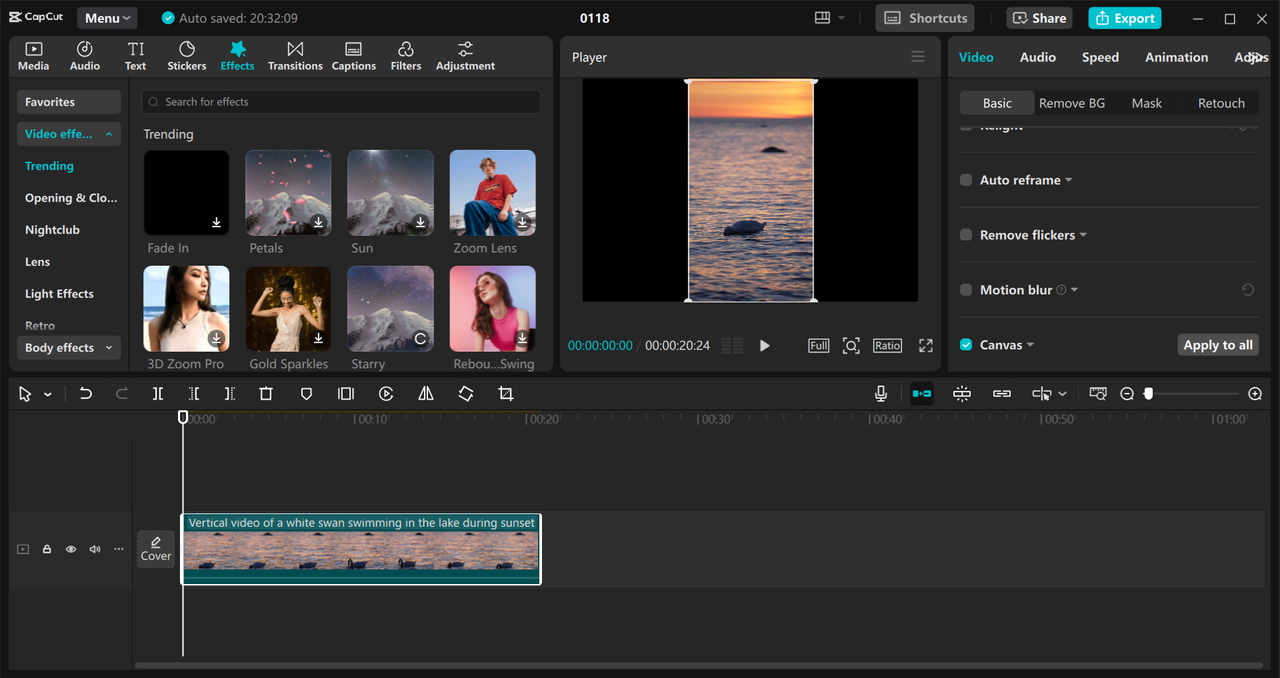
Task: Enable the Auto reframe checkbox
Action: (x=966, y=180)
